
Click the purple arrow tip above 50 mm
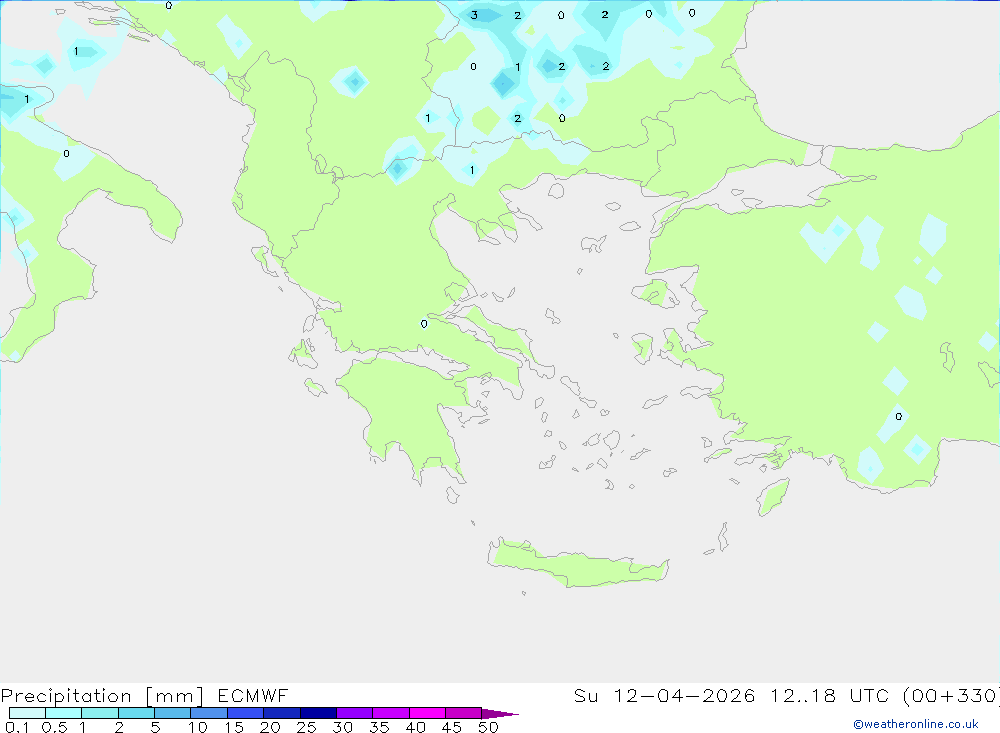500,714
